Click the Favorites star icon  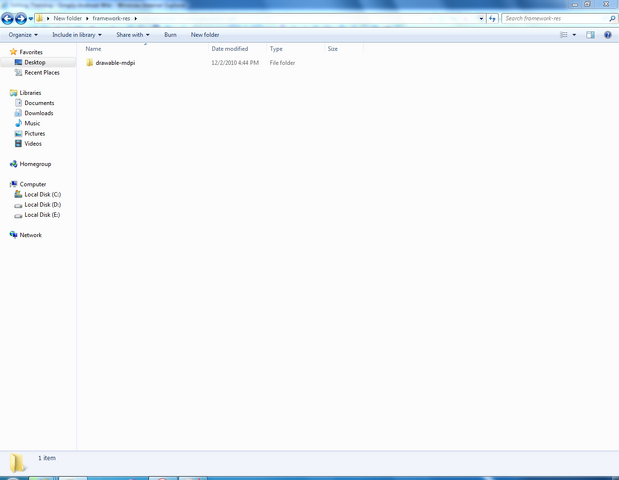pyautogui.click(x=13, y=52)
